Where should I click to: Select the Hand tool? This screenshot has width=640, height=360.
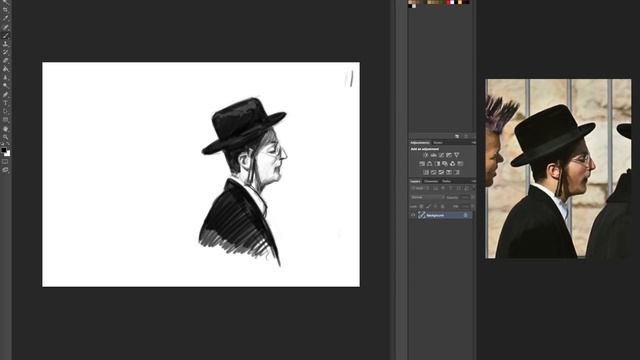5,129
